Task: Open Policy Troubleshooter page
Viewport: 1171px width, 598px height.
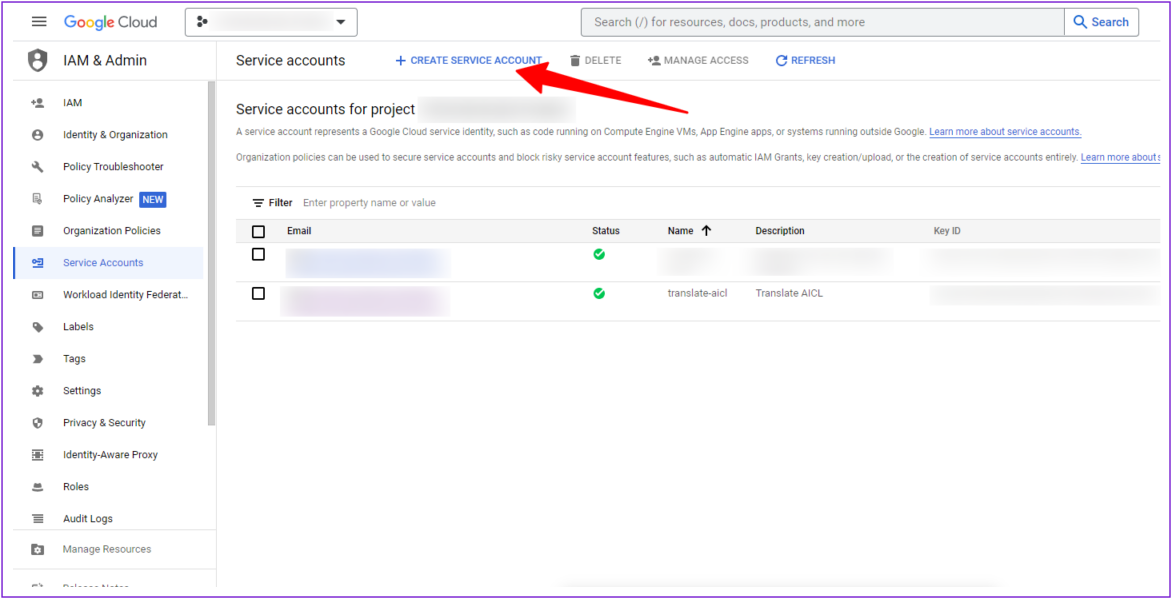Action: tap(114, 166)
